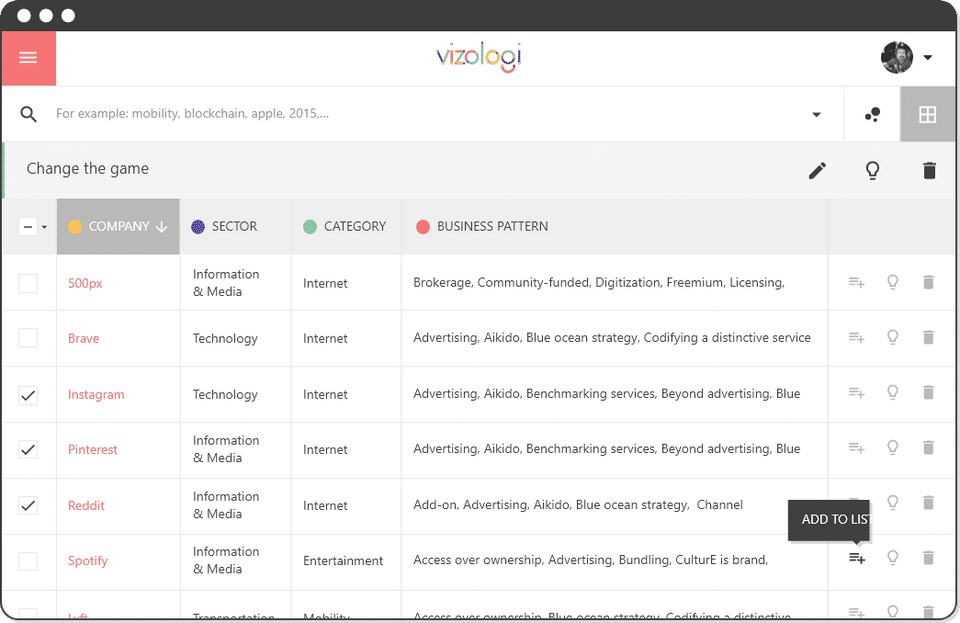Delete the Change the game list
The image size is (960, 623).
click(929, 171)
